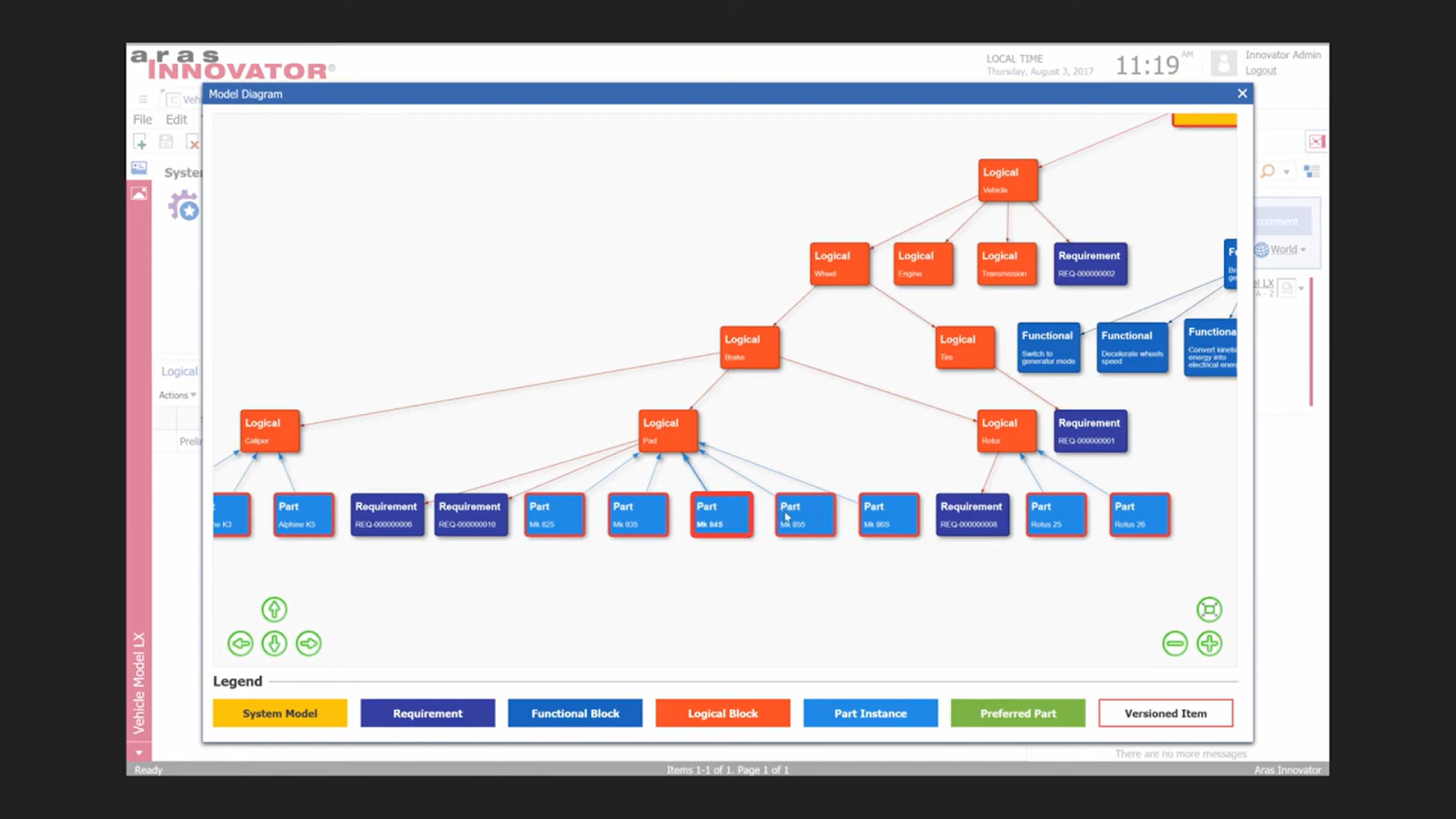1456x819 pixels.
Task: Click the System Model yellow legend swatch
Action: [x=280, y=713]
